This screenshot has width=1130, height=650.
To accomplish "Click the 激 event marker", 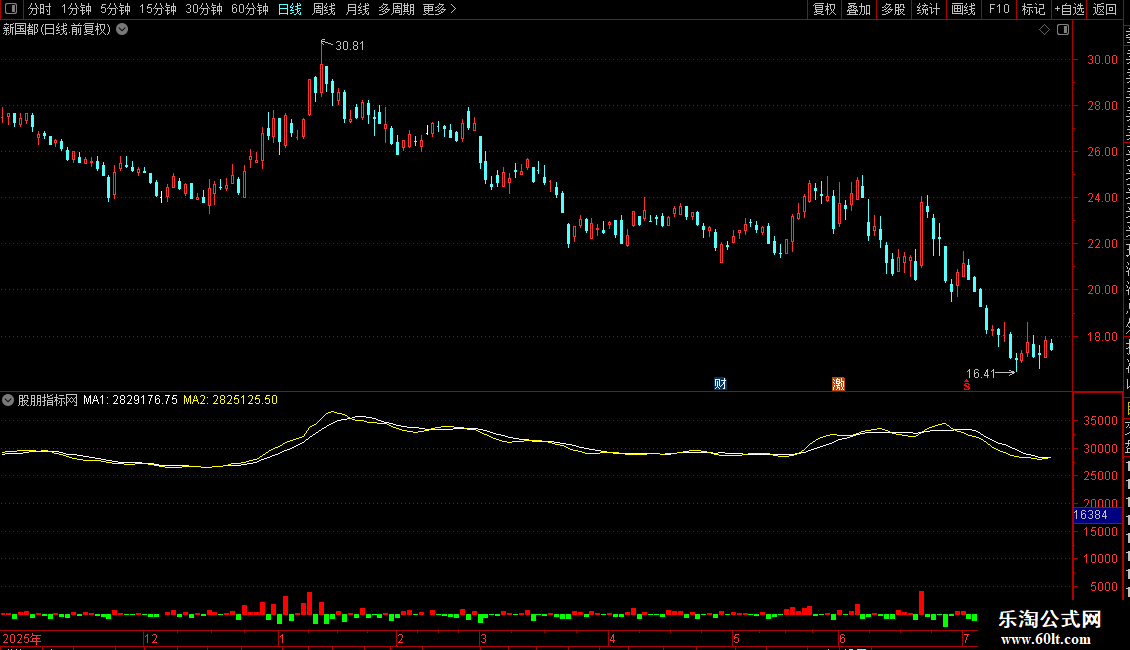I will [x=838, y=384].
